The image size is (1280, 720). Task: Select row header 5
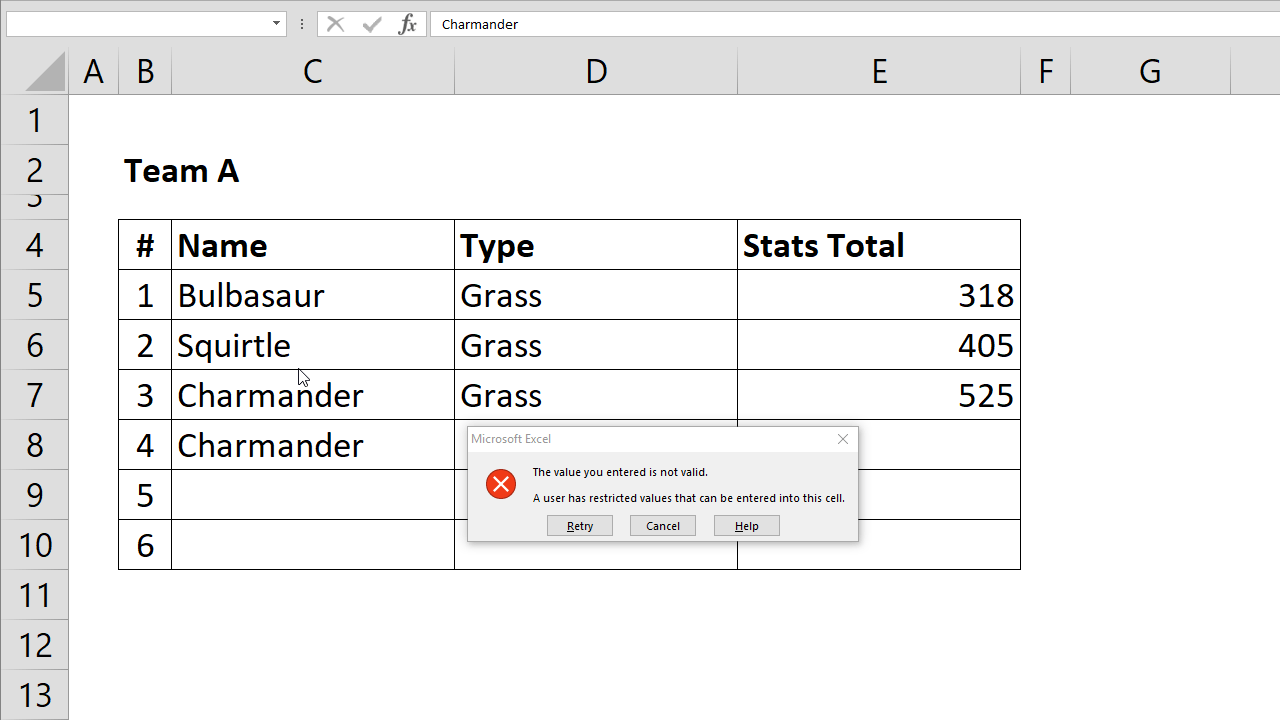tap(34, 294)
